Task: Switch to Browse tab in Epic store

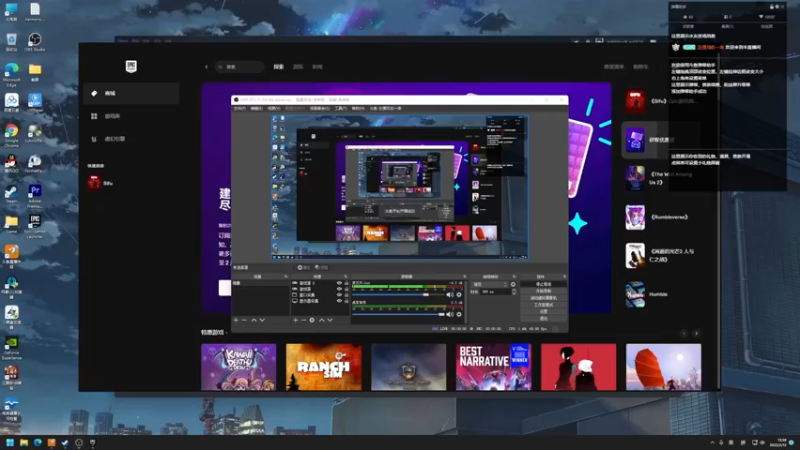Action: click(298, 67)
